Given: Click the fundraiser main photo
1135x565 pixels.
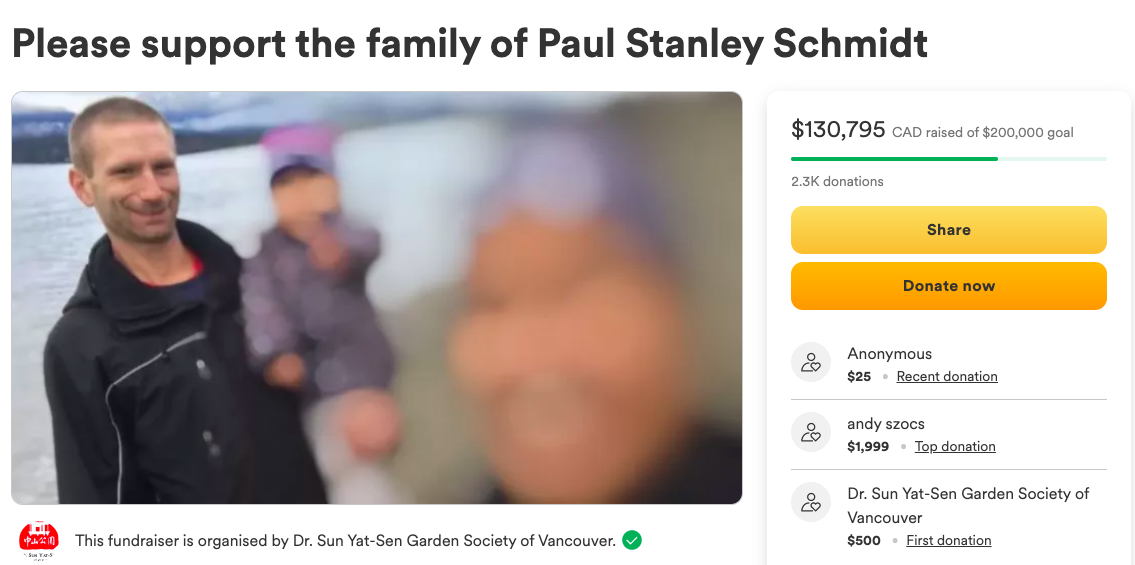Looking at the screenshot, I should 376,298.
